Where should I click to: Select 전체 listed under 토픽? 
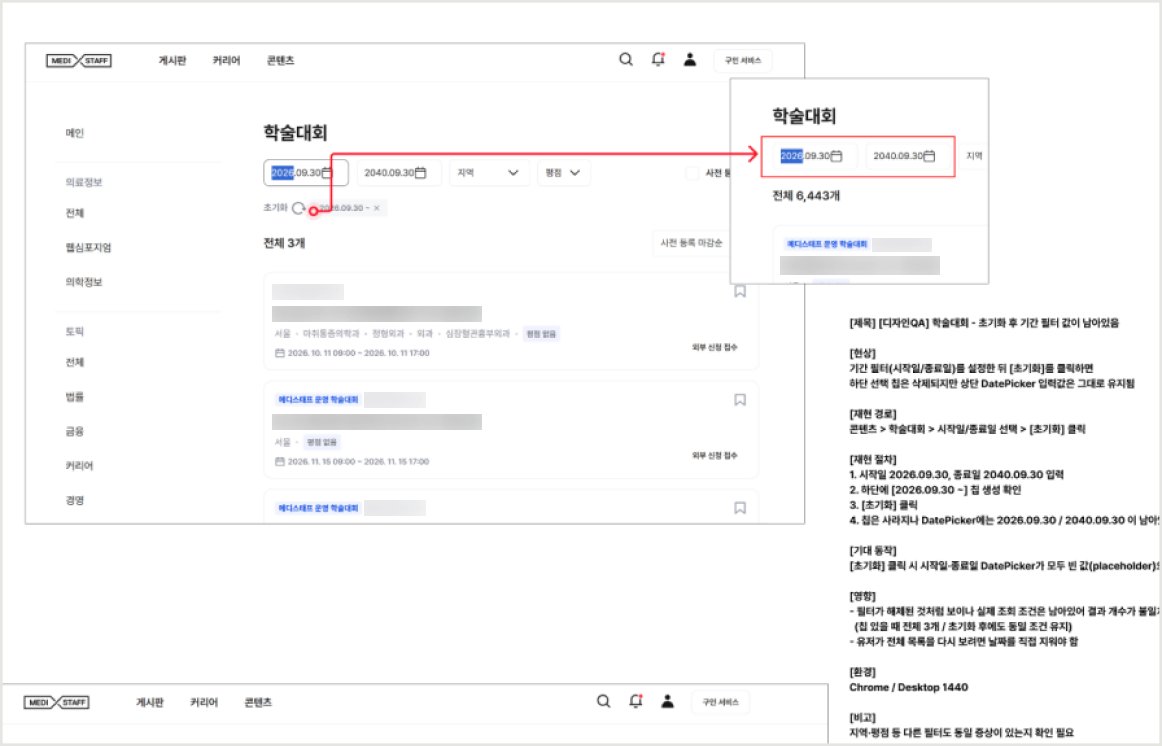point(75,362)
